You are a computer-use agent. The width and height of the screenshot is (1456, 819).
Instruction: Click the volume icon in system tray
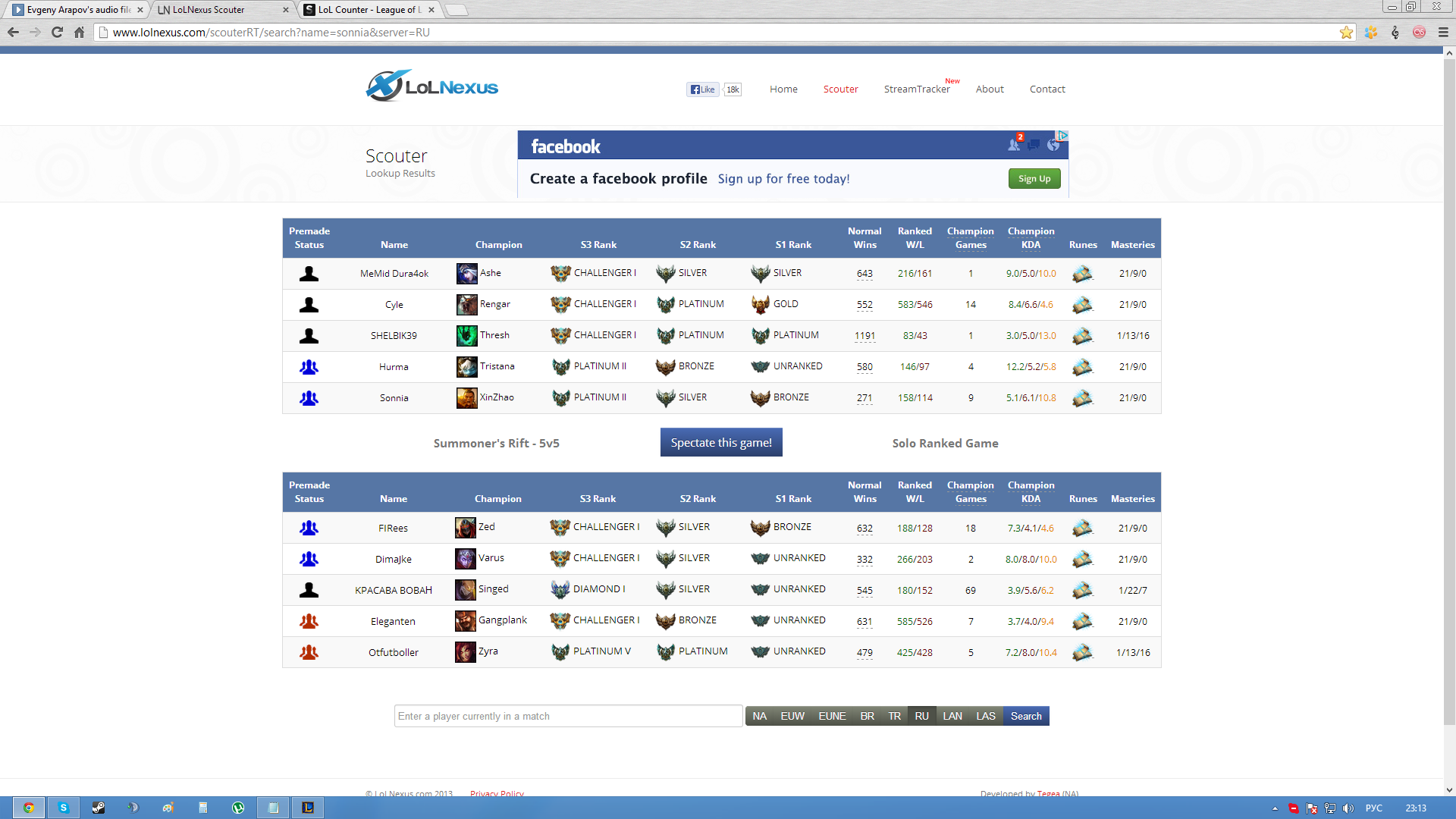coord(1348,808)
